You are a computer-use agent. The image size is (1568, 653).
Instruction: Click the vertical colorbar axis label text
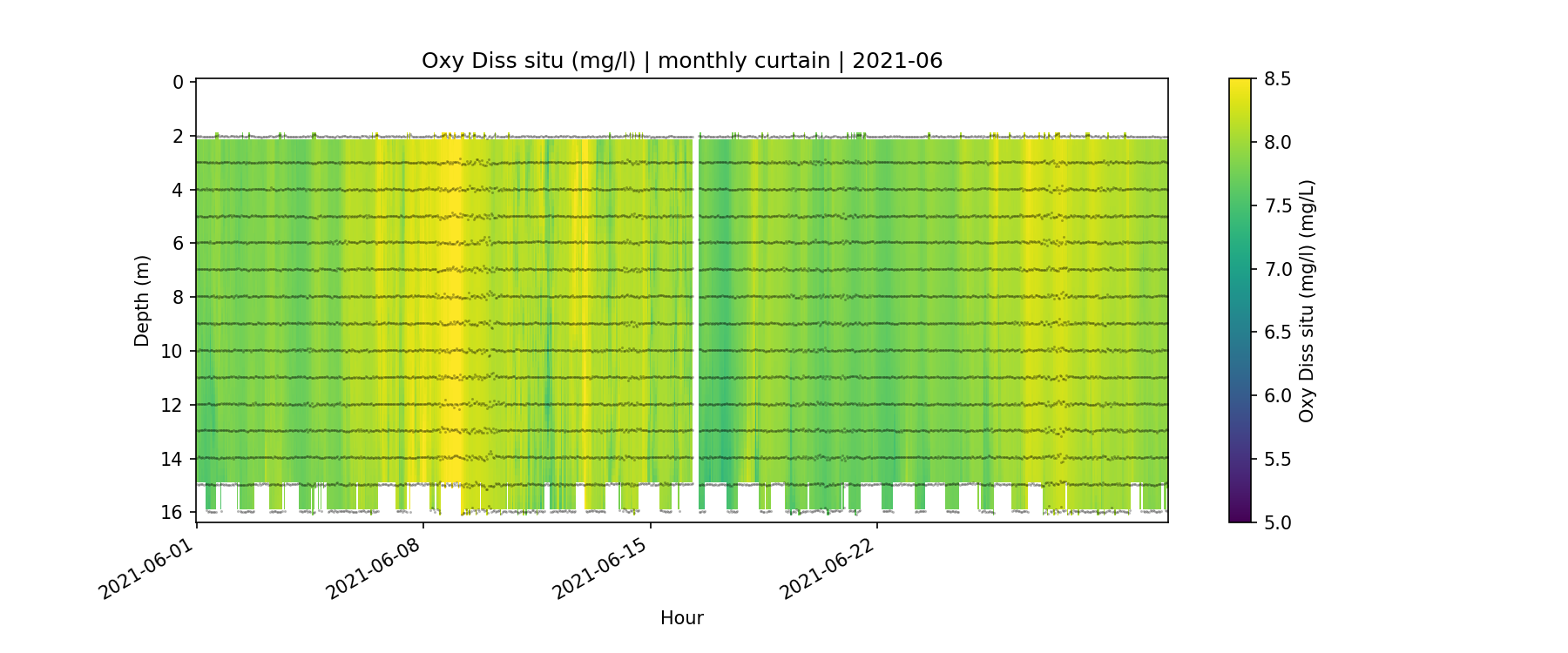point(1306,300)
